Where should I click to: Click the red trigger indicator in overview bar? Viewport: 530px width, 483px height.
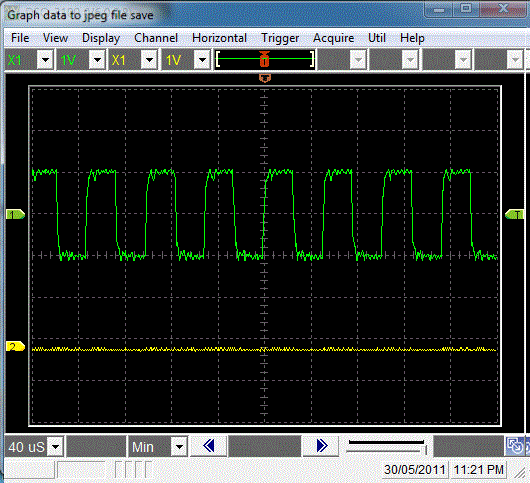click(264, 59)
